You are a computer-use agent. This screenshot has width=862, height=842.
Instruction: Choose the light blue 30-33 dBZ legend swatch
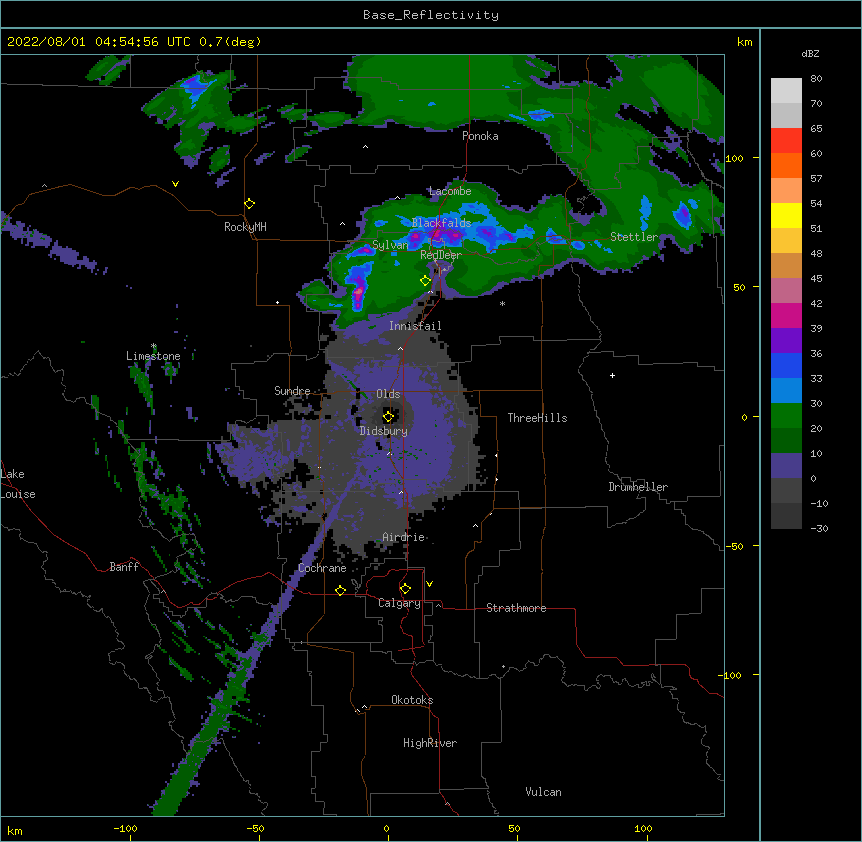tap(786, 391)
